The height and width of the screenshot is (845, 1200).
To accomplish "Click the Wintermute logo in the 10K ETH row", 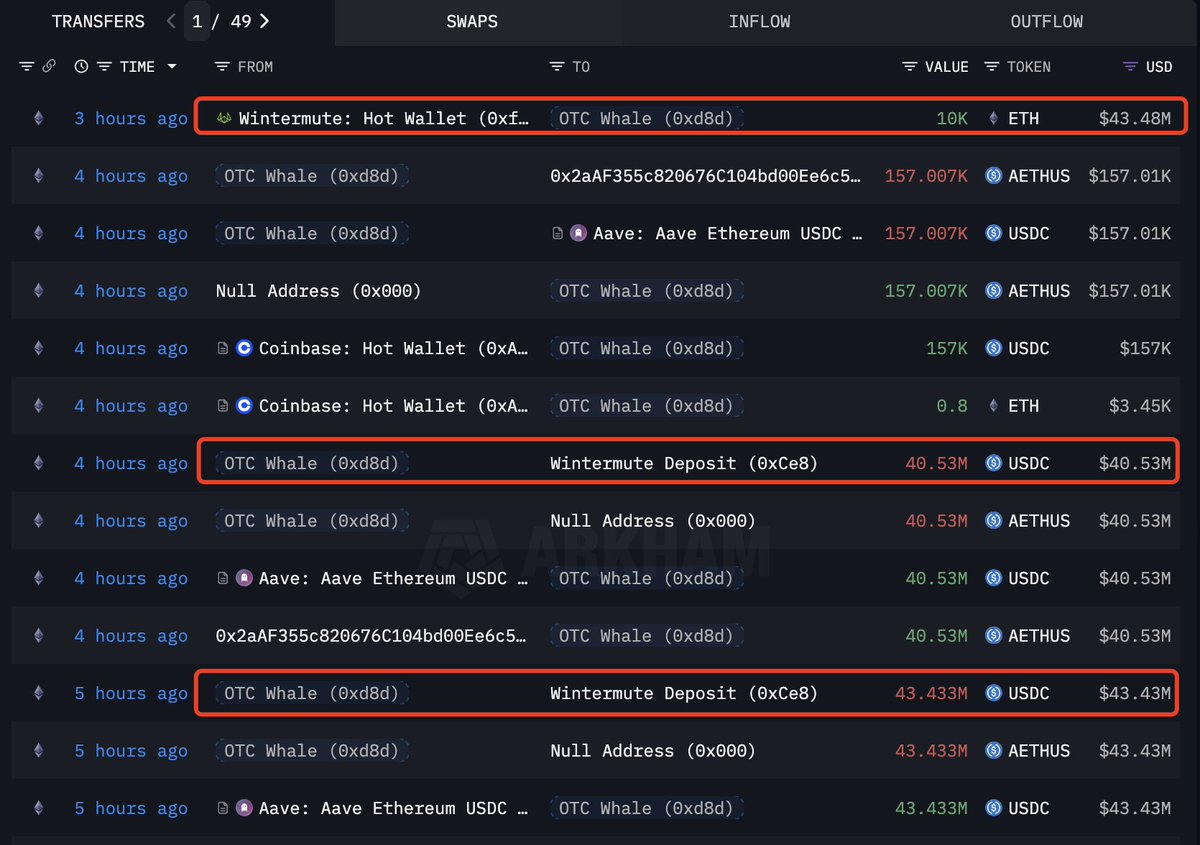I will point(225,118).
